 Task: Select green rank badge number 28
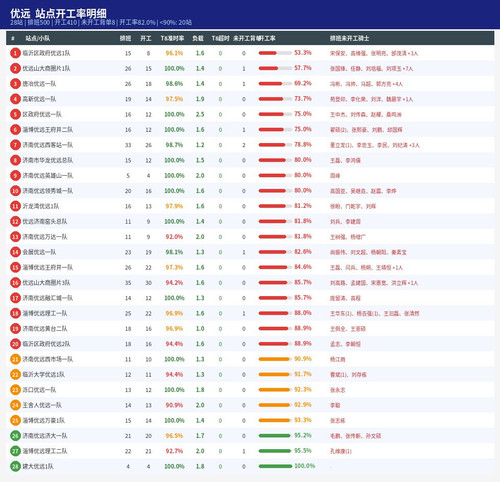pos(15,467)
